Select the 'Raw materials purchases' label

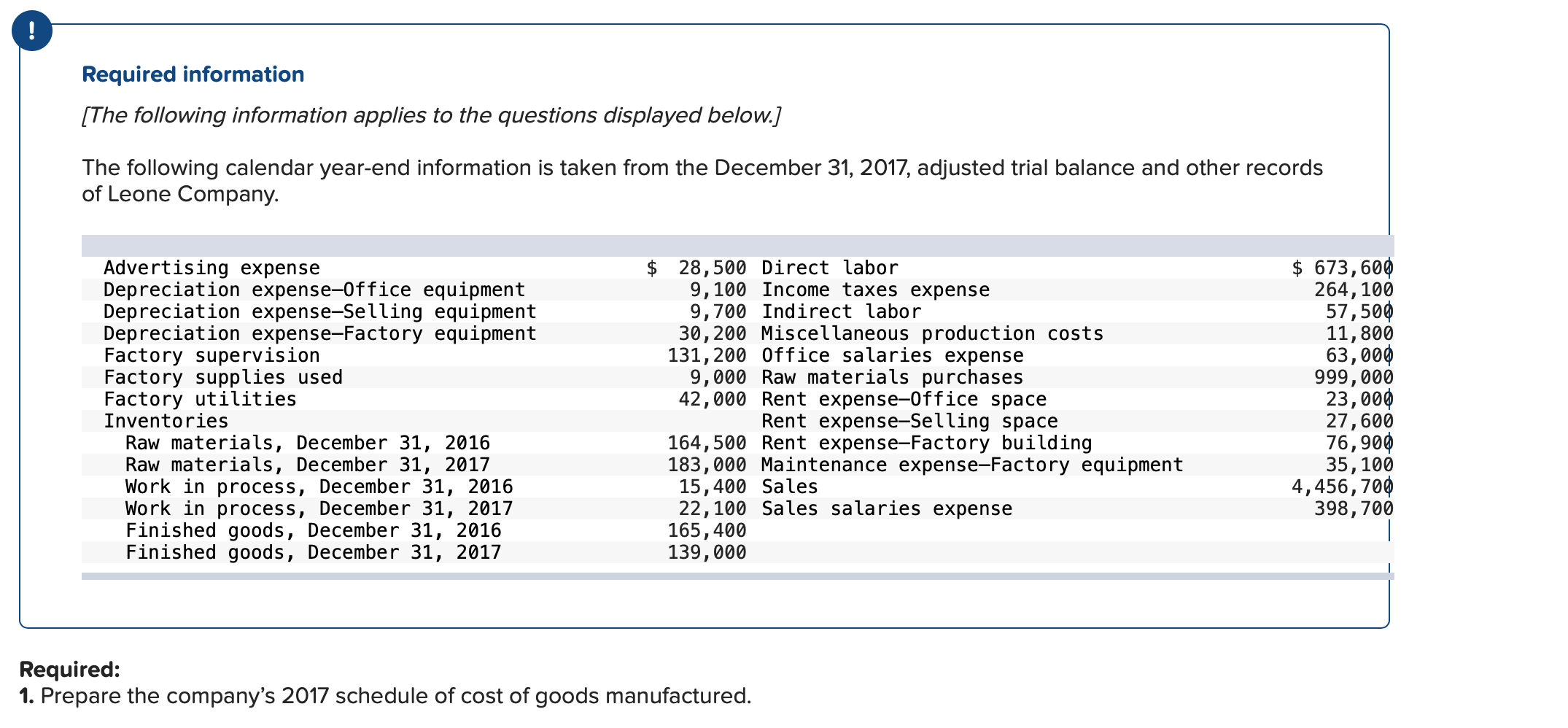point(893,377)
